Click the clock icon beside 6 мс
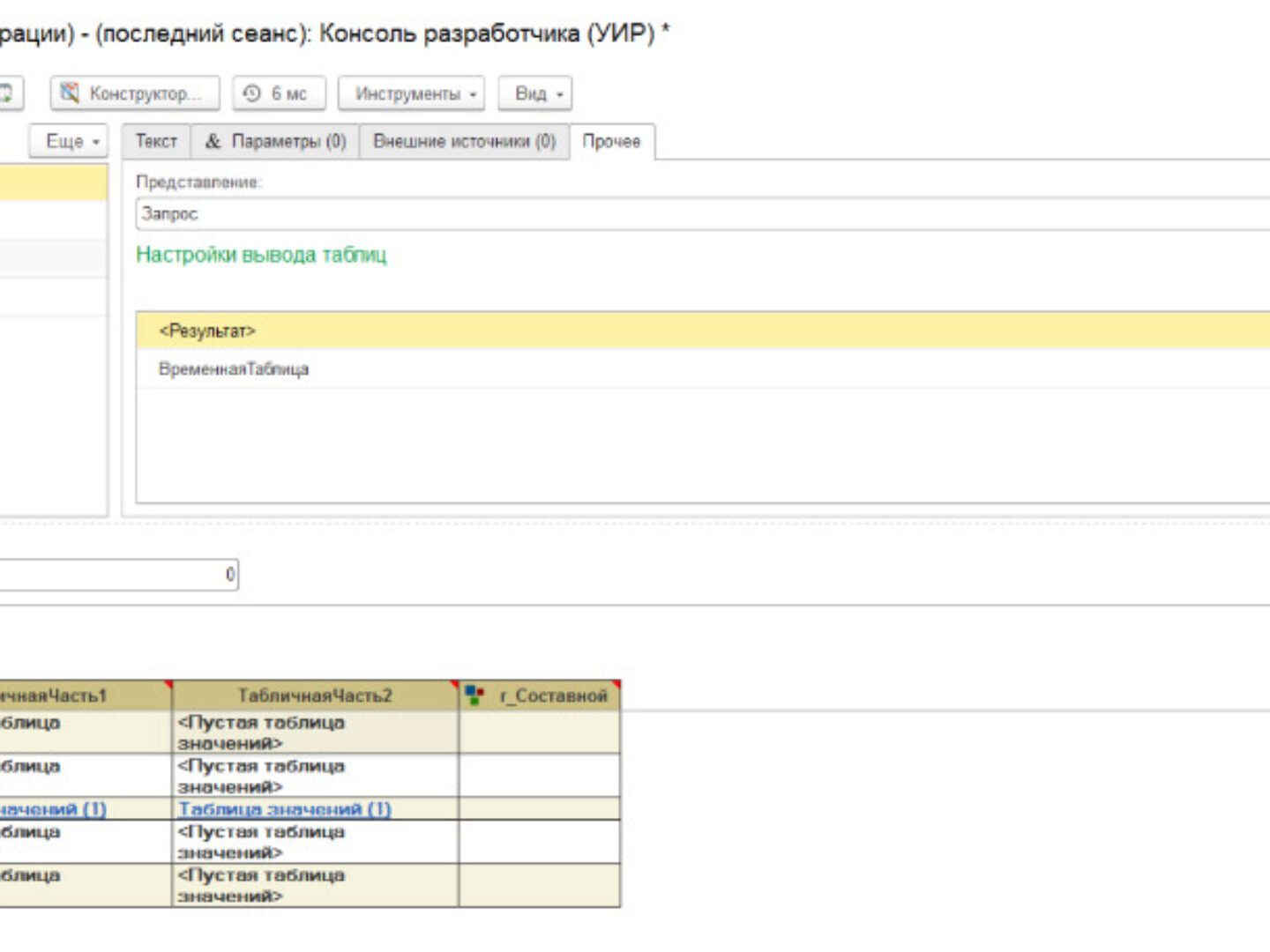The height and width of the screenshot is (952, 1270). [252, 93]
